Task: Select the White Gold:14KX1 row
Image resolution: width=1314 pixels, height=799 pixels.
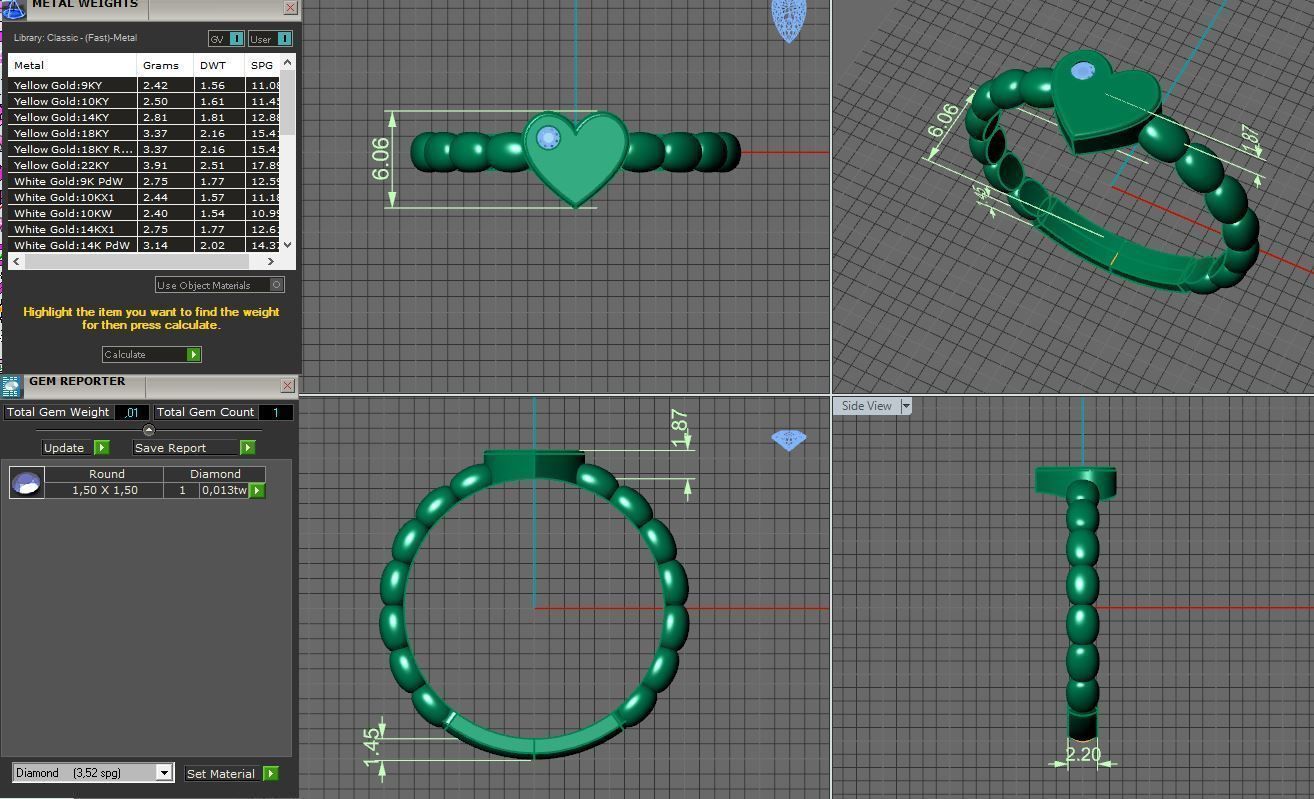Action: (144, 229)
